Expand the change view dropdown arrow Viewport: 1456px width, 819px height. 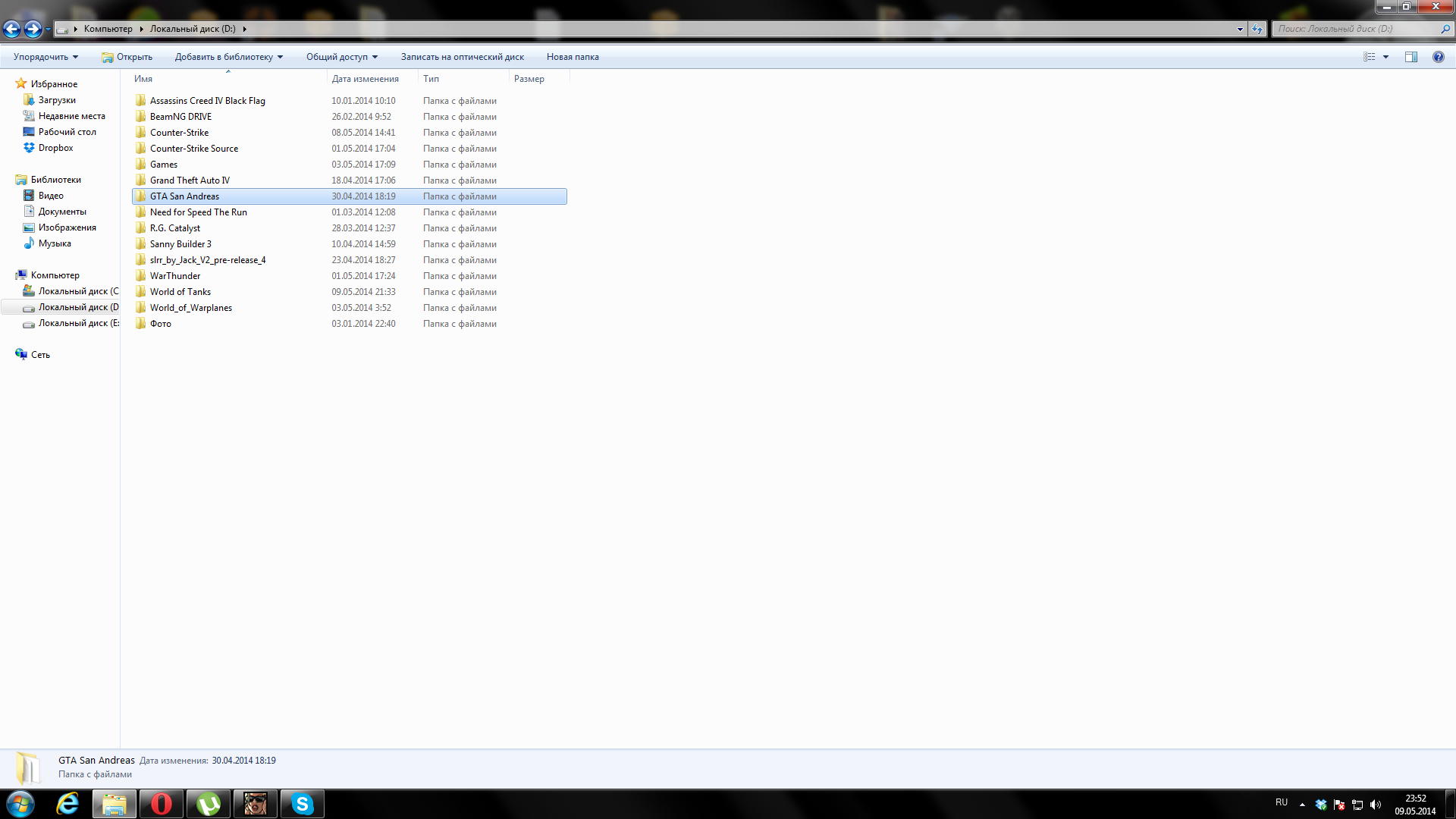(1385, 57)
